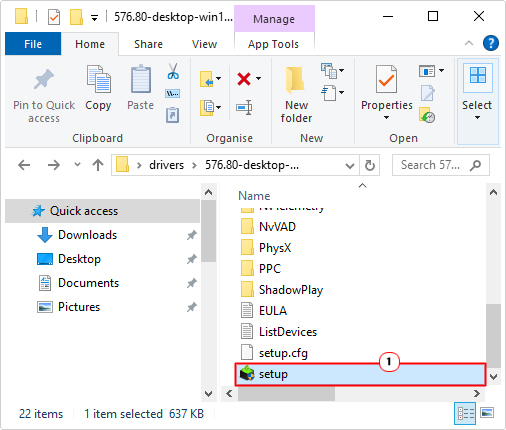The width and height of the screenshot is (506, 430).
Task: Click the New item icon
Action: [x=329, y=71]
